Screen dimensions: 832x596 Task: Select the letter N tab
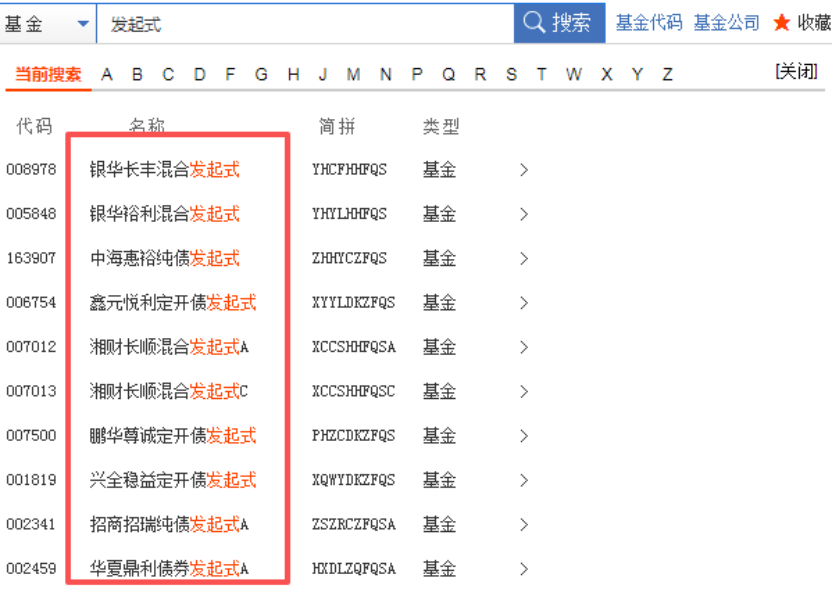click(x=386, y=74)
